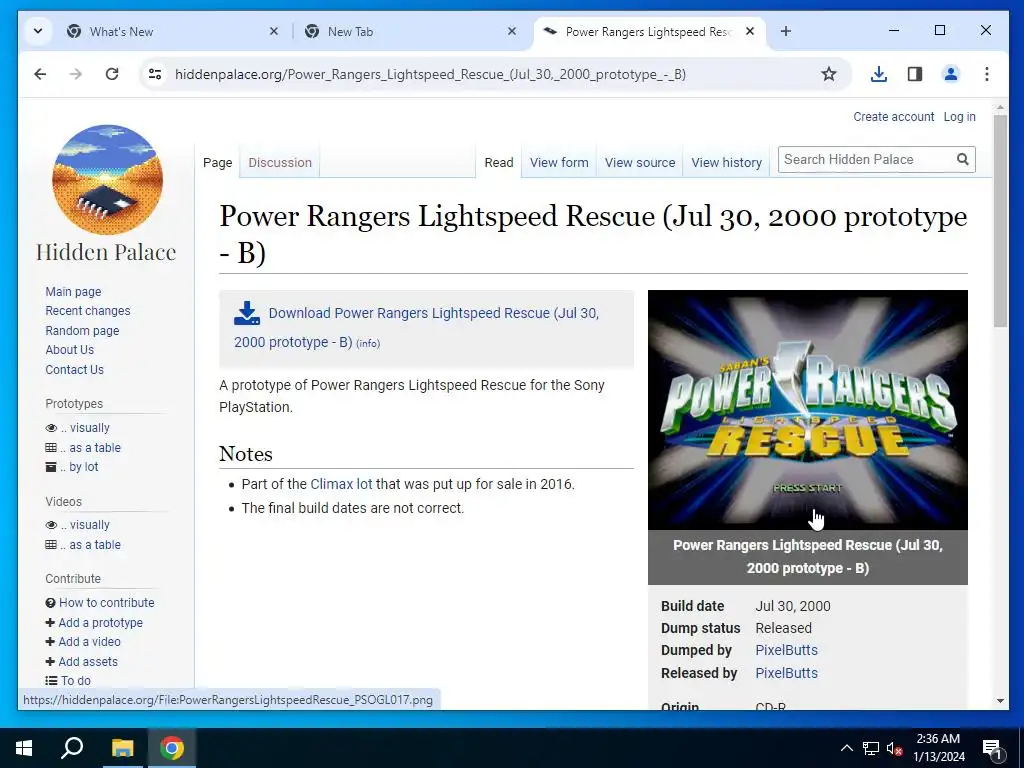Switch to the New Tab tab
This screenshot has height=768, width=1024.
[x=350, y=31]
